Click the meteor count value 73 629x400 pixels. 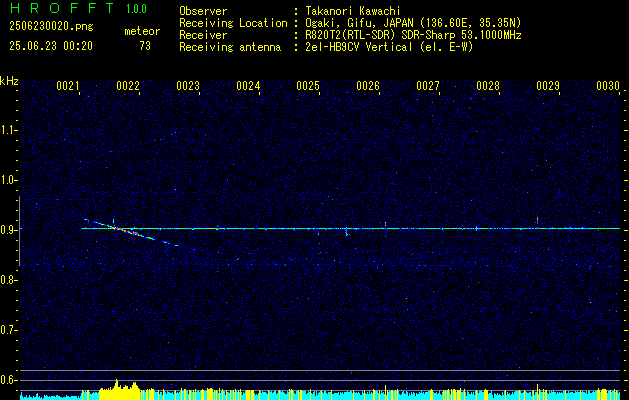pyautogui.click(x=145, y=46)
